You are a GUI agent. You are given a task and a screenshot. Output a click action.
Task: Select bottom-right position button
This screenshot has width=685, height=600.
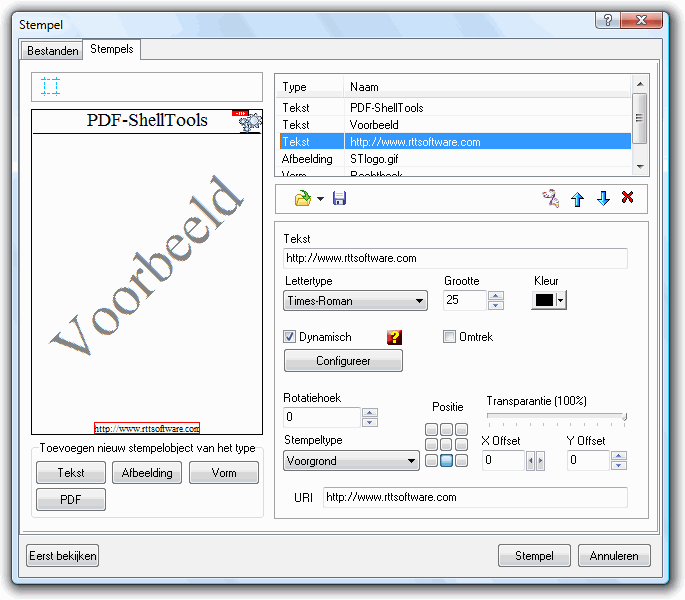(461, 461)
